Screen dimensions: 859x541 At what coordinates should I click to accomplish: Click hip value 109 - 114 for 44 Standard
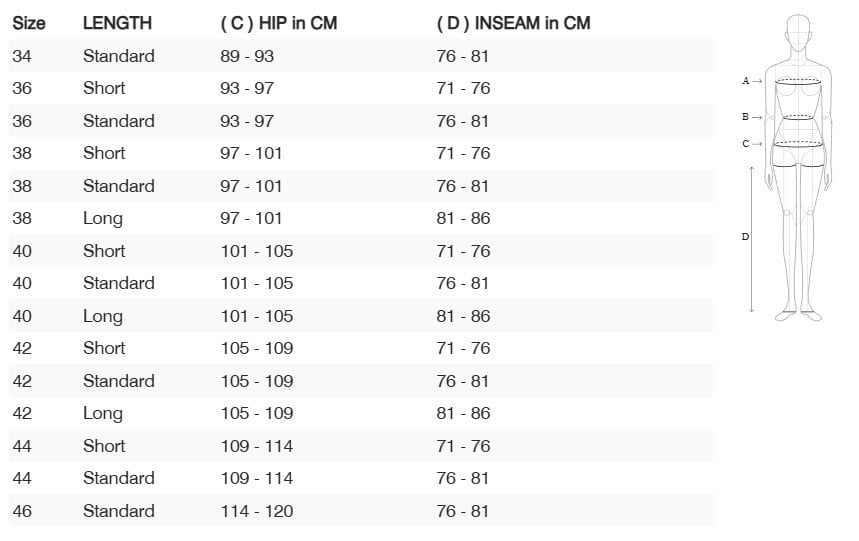[x=257, y=478]
